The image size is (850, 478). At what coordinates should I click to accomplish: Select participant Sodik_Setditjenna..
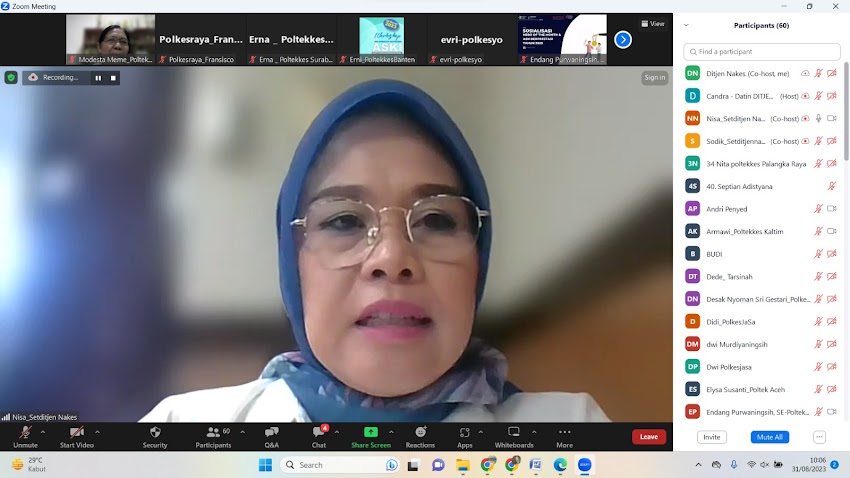coord(760,141)
